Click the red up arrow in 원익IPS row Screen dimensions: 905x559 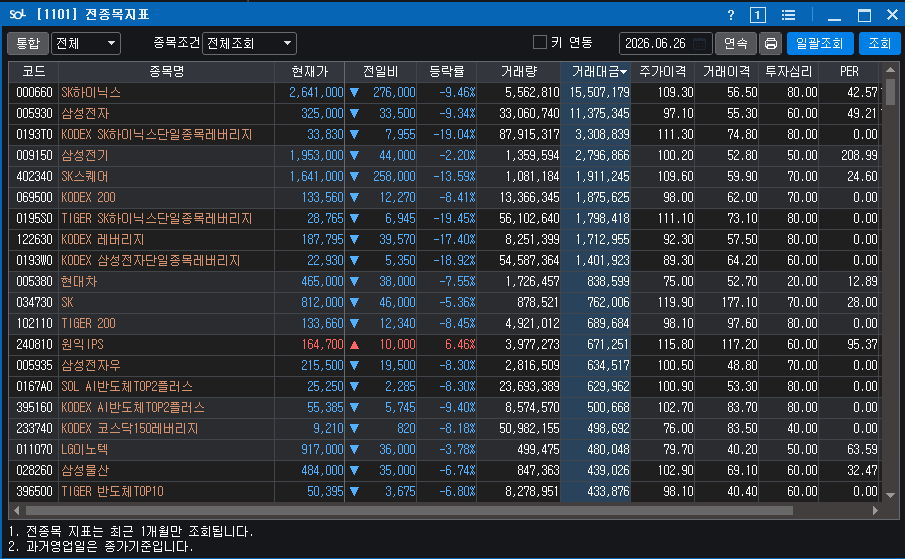(354, 345)
